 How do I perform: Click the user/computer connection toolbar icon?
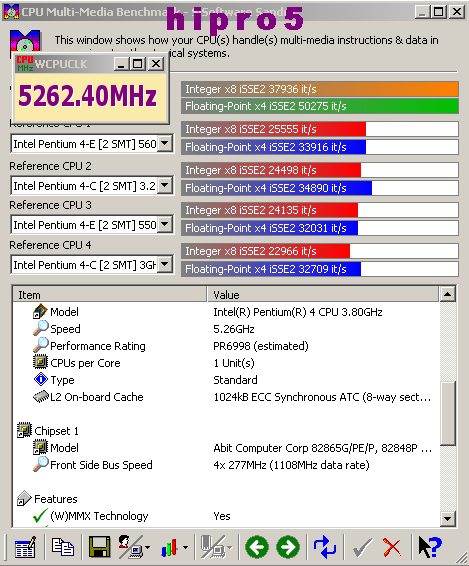click(x=131, y=547)
